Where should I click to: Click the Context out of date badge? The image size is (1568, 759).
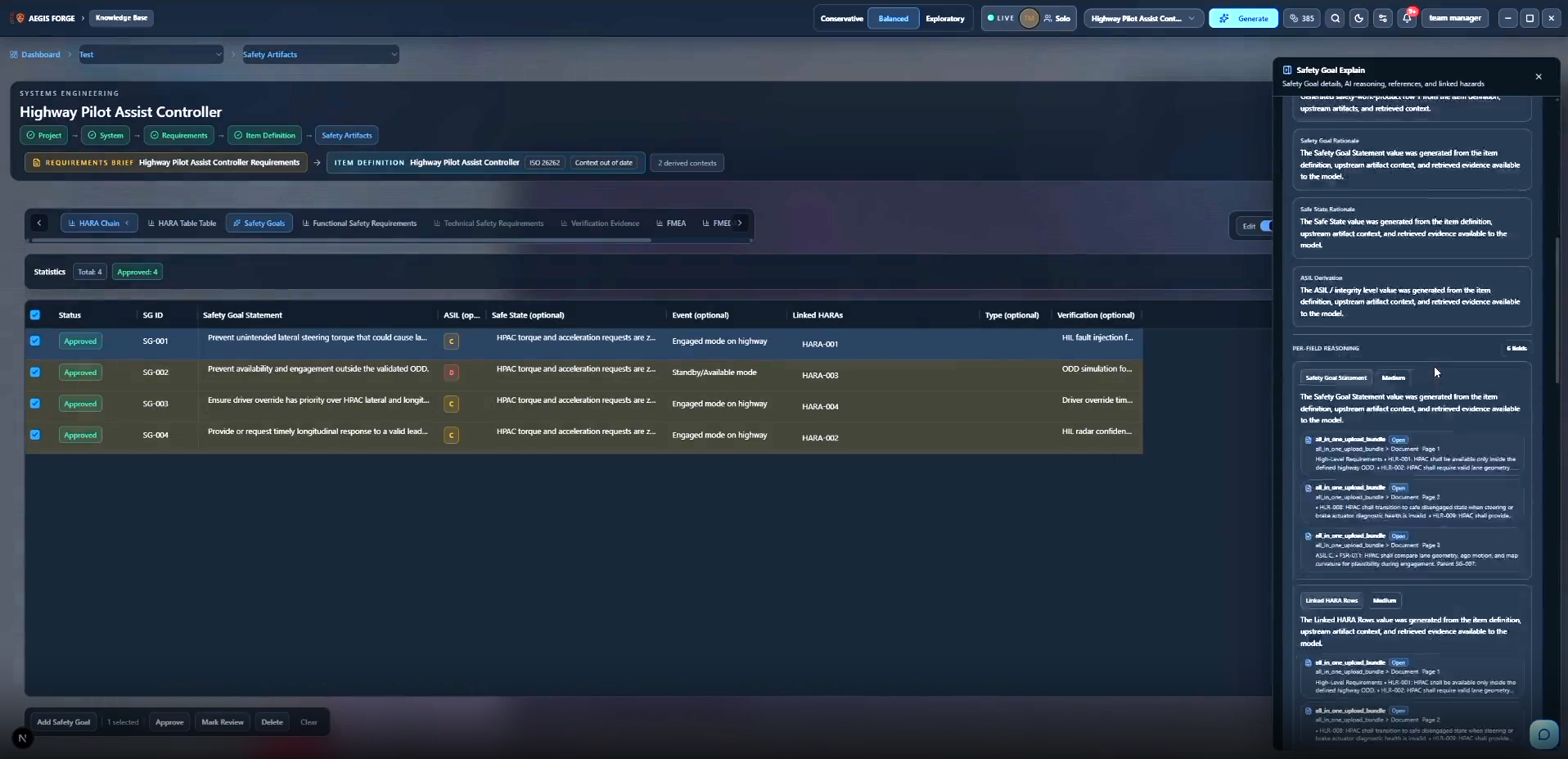(x=604, y=163)
